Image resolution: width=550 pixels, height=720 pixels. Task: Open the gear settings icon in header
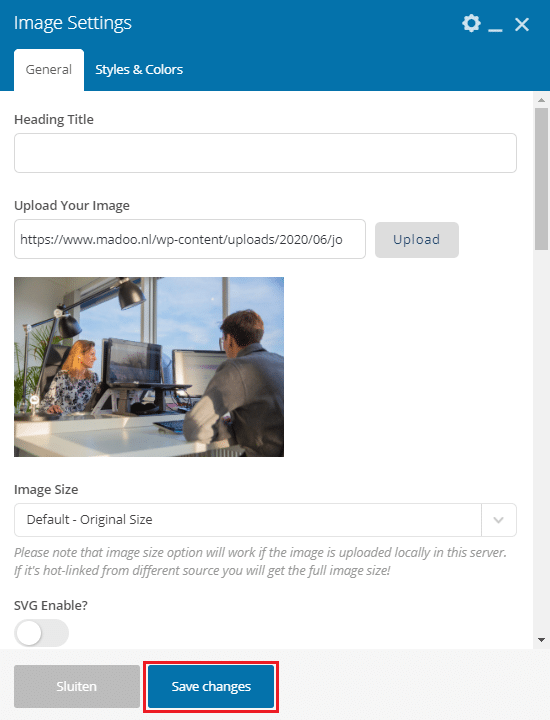coord(471,23)
